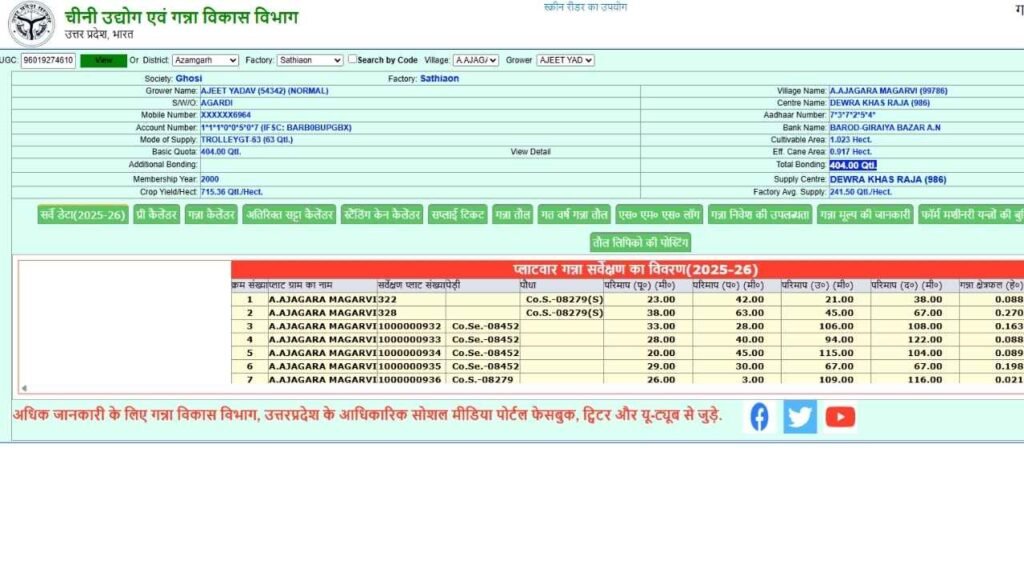
Task: Open the Factory dropdown showing Sathiaon
Action: (309, 60)
